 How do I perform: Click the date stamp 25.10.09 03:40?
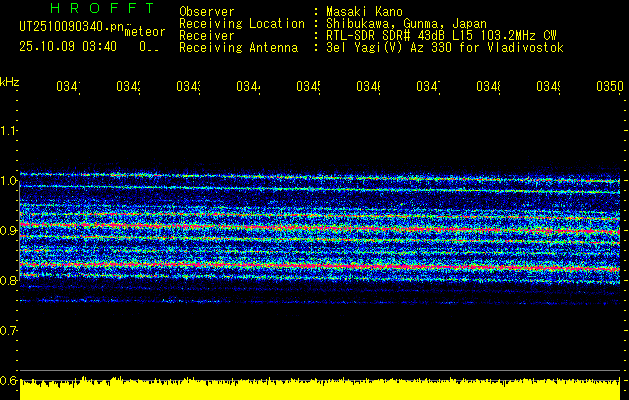(x=68, y=46)
